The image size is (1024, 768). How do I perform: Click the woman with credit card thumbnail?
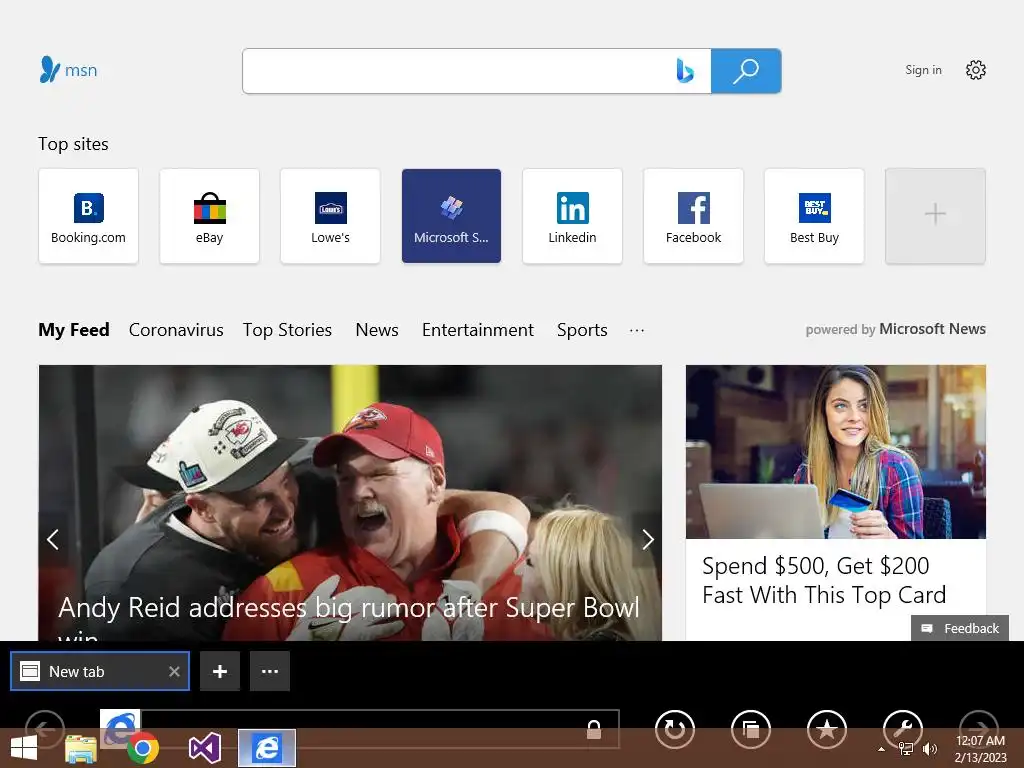(x=836, y=452)
